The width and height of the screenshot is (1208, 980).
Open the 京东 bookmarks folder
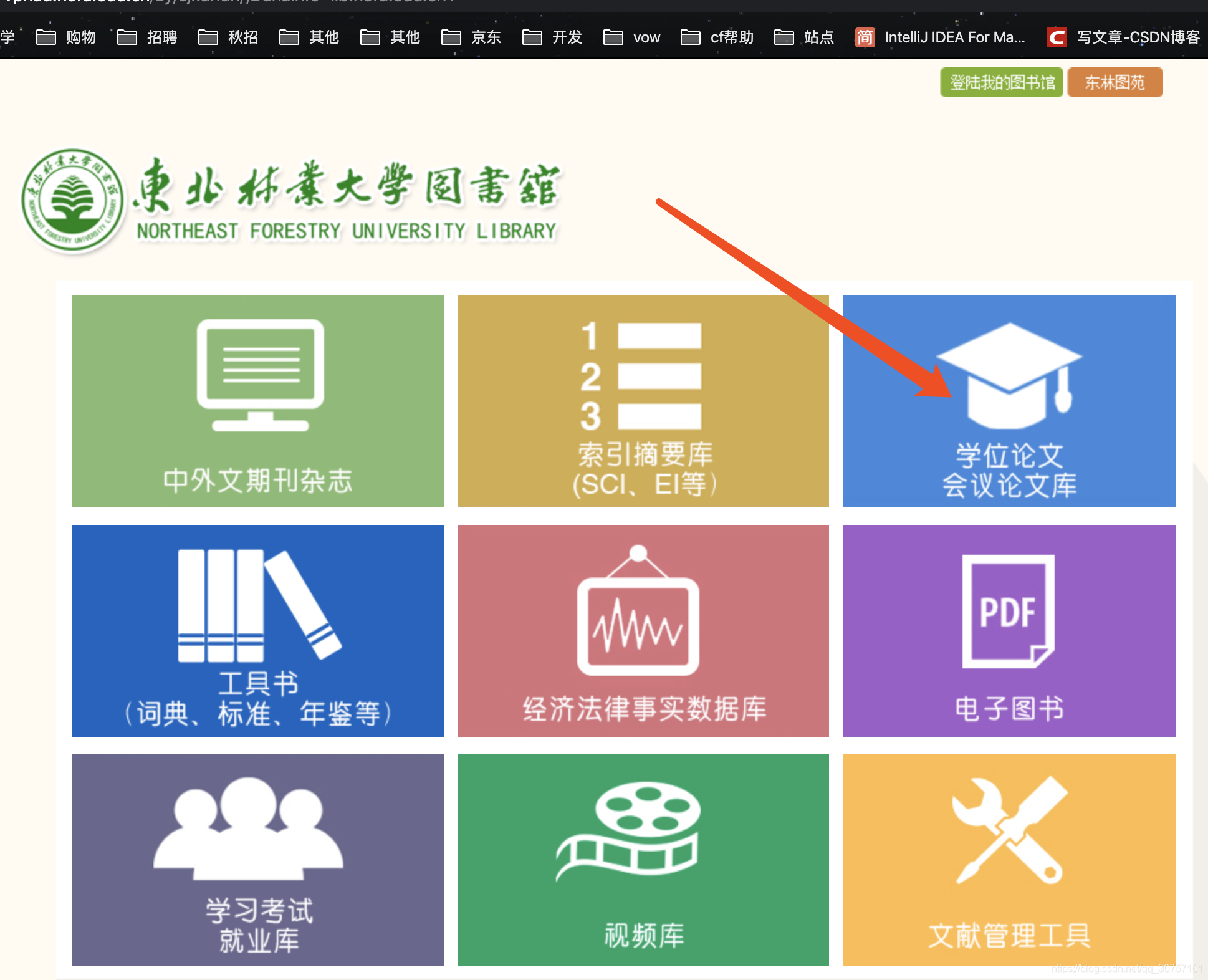pyautogui.click(x=472, y=37)
